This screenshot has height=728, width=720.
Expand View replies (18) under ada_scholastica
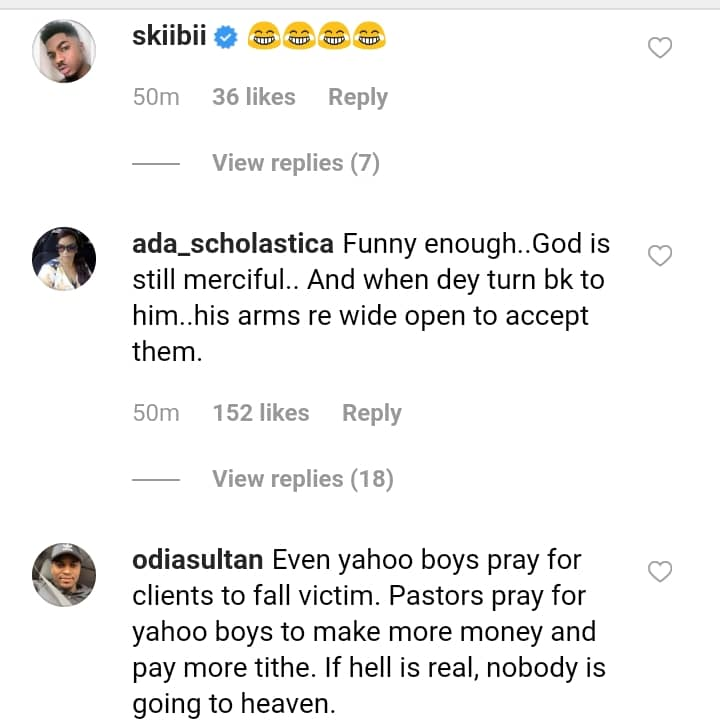tap(302, 479)
